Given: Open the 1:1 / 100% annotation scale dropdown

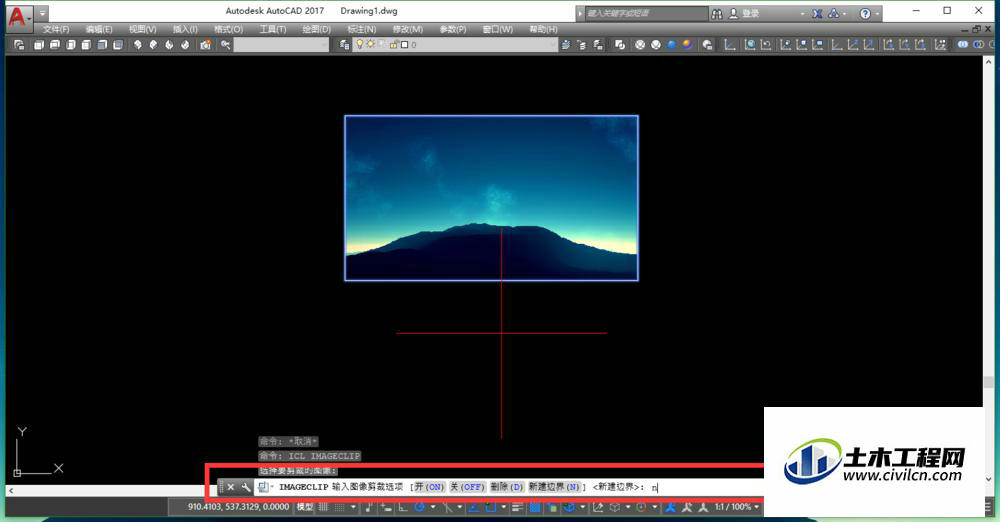Looking at the screenshot, I should (737, 507).
